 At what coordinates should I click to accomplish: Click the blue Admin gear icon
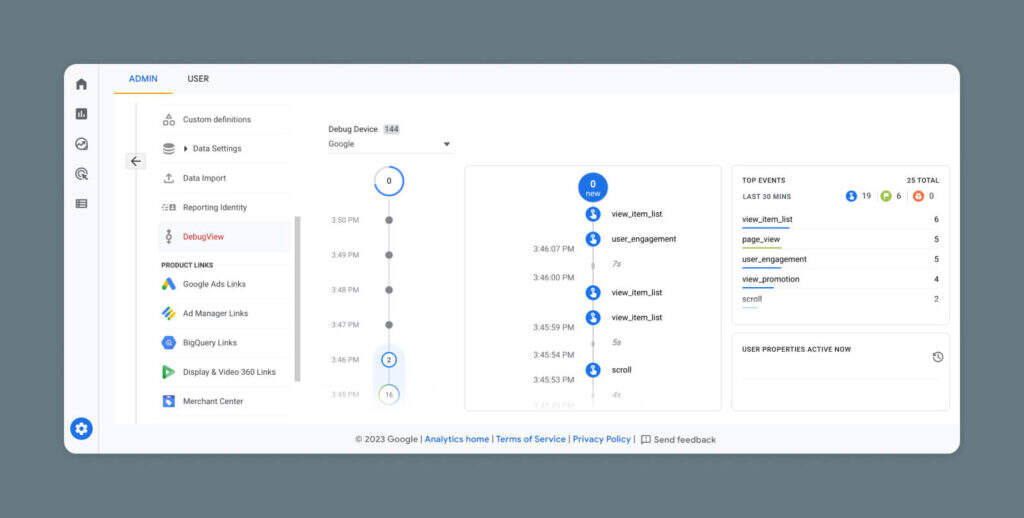point(81,429)
